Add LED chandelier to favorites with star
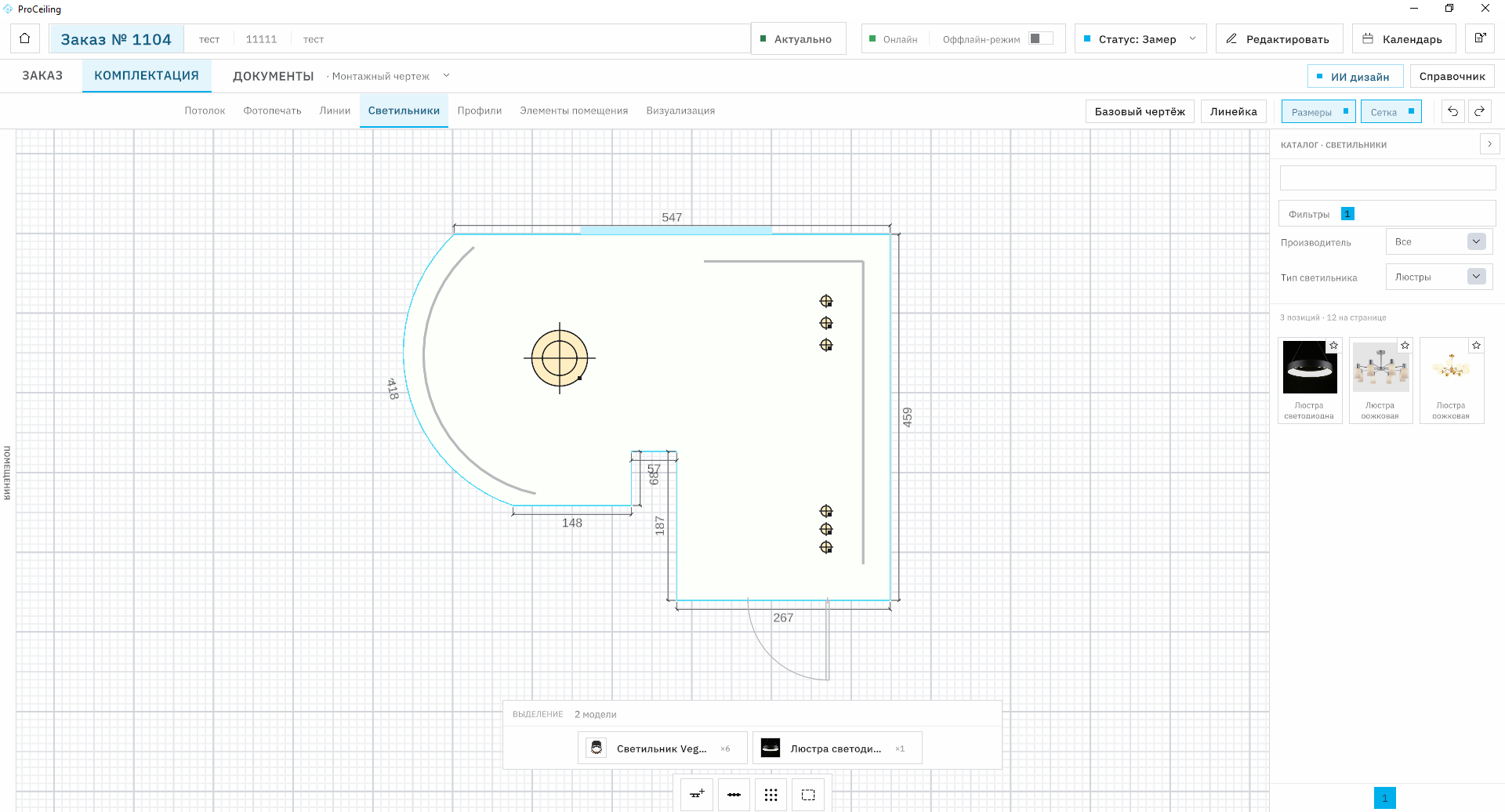Screen dimensions: 1505x812 point(1333,346)
